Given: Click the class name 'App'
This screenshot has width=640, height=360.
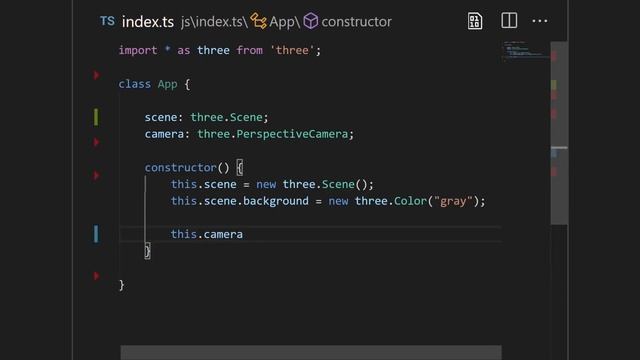Looking at the screenshot, I should [167, 84].
